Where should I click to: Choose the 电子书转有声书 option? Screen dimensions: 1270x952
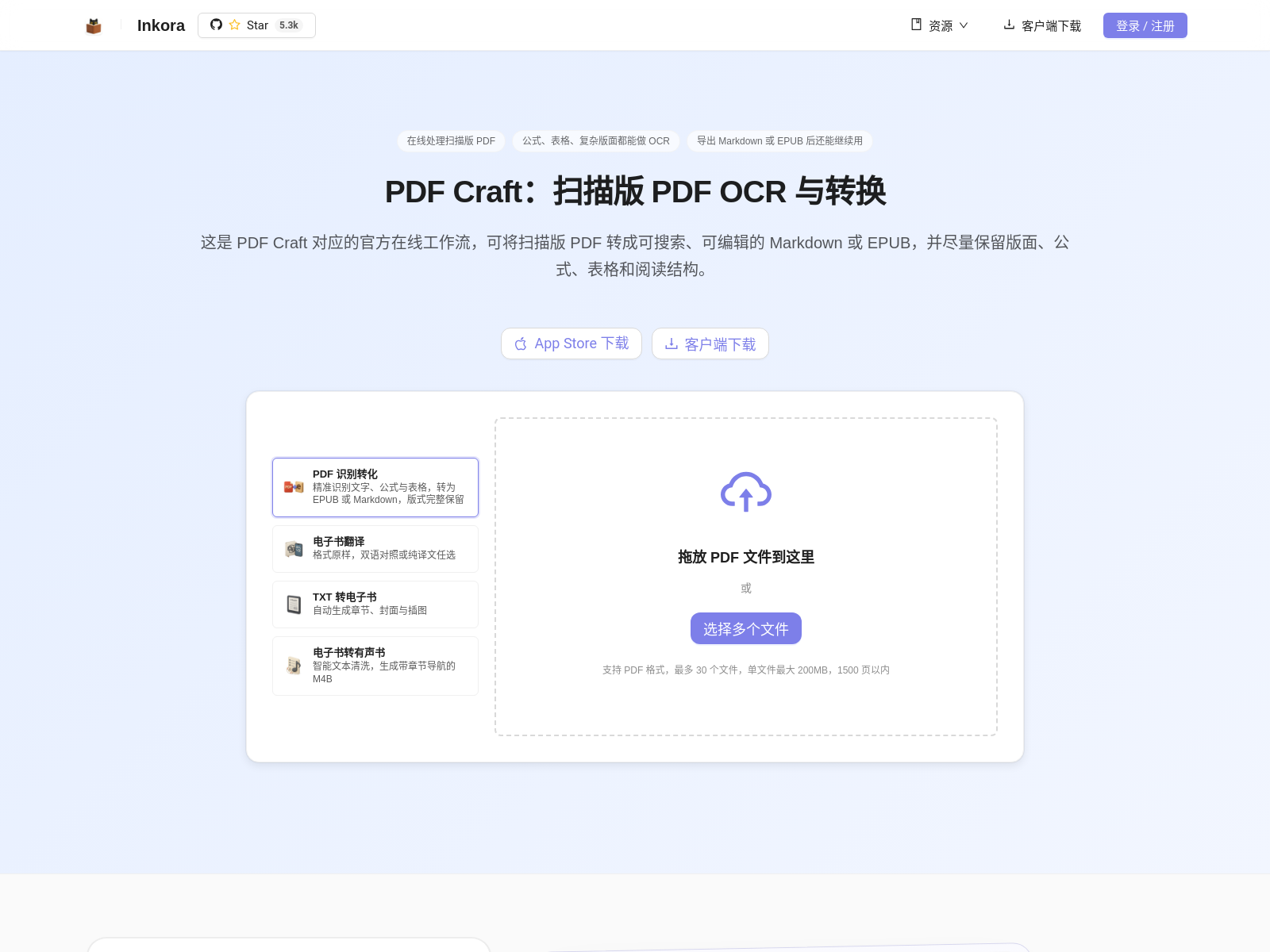(375, 666)
